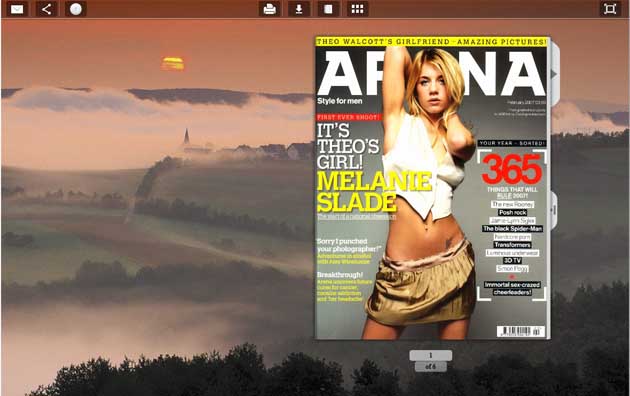Image resolution: width=630 pixels, height=396 pixels.
Task: Click the "Breakthrough!" cover heading
Action: click(340, 275)
